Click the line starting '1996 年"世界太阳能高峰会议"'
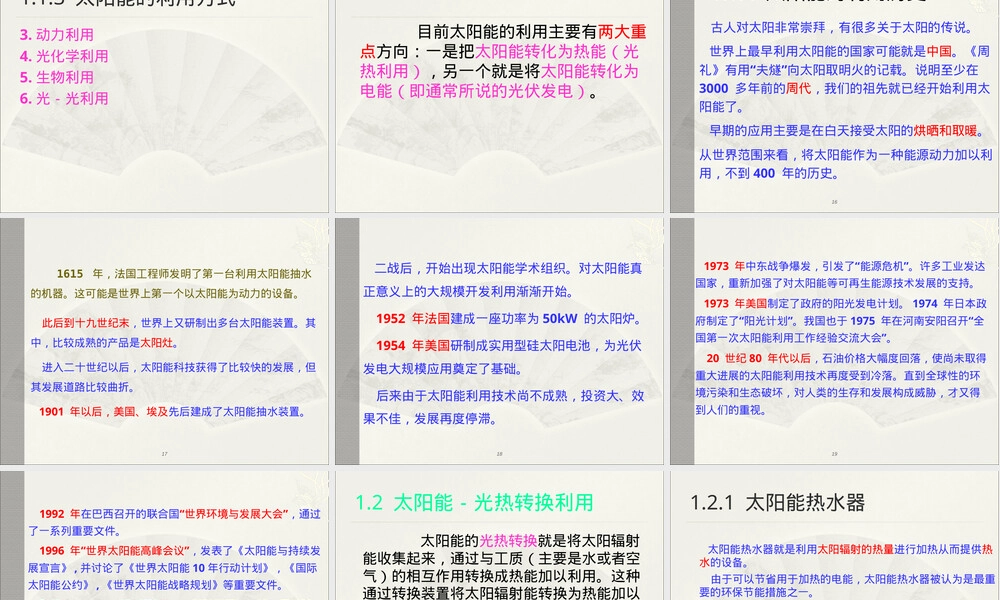Image resolution: width=1000 pixels, height=600 pixels. click(180, 551)
